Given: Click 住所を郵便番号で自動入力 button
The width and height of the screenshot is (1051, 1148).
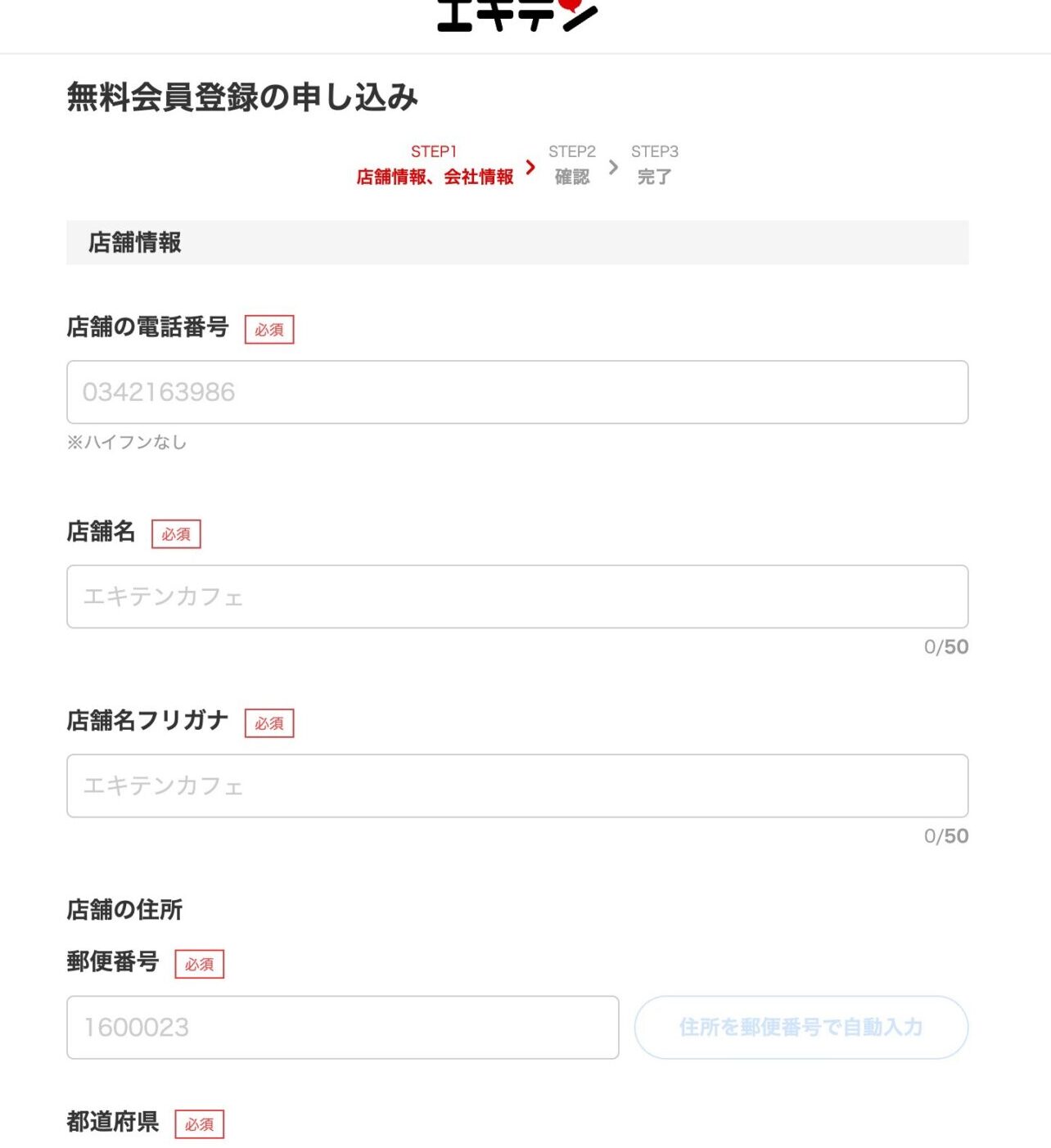Looking at the screenshot, I should pyautogui.click(x=801, y=1027).
